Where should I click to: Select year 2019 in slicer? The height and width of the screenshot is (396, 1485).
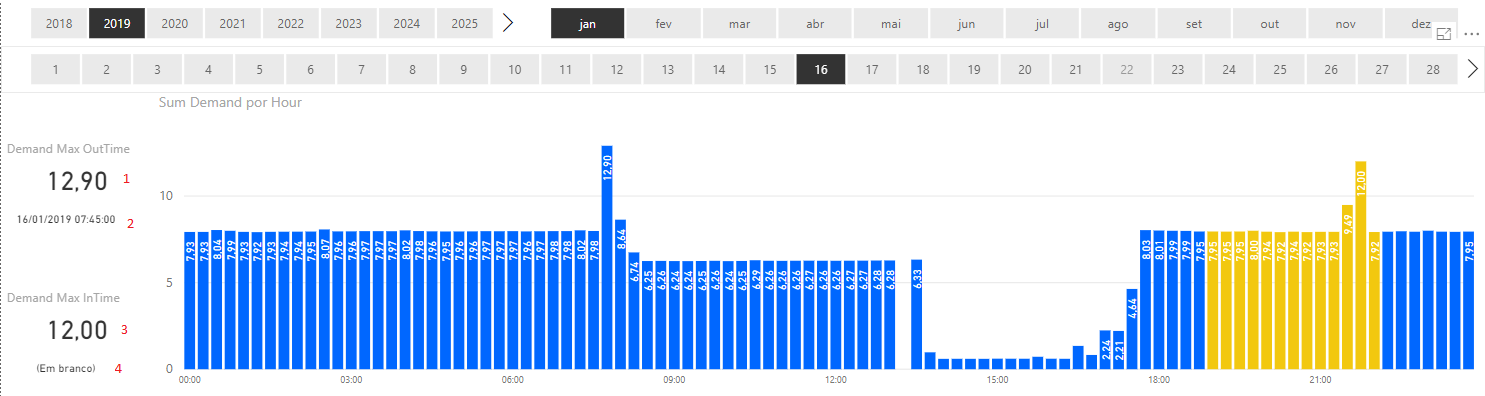[x=116, y=23]
